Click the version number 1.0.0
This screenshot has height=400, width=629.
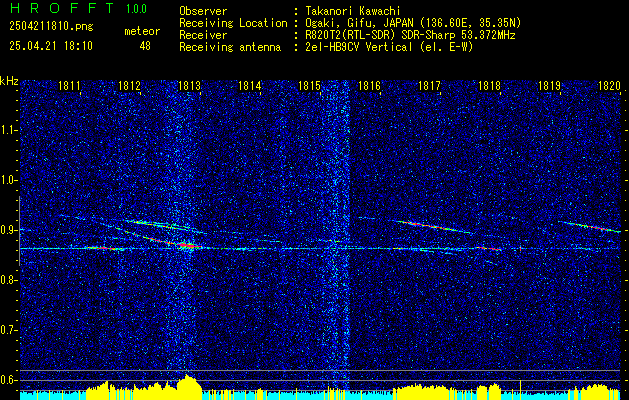136,8
